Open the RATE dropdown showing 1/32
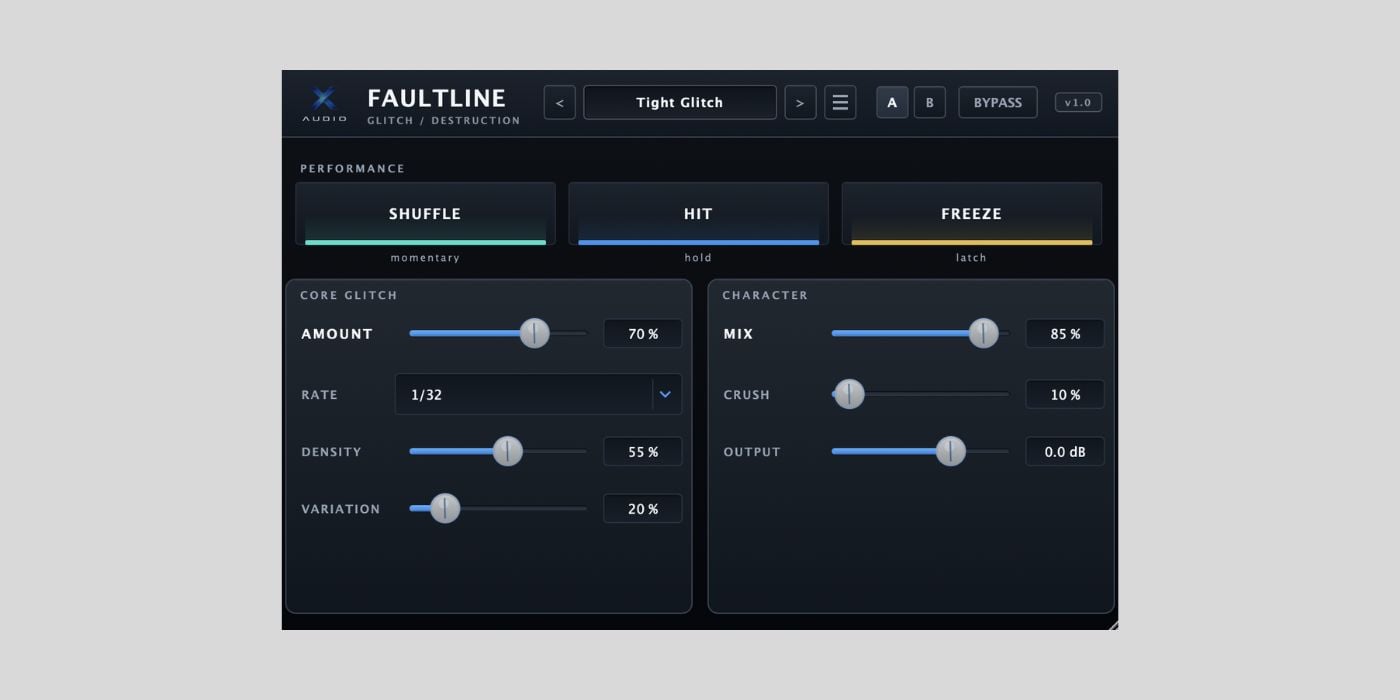Screen dimensions: 1400x700 pos(538,394)
